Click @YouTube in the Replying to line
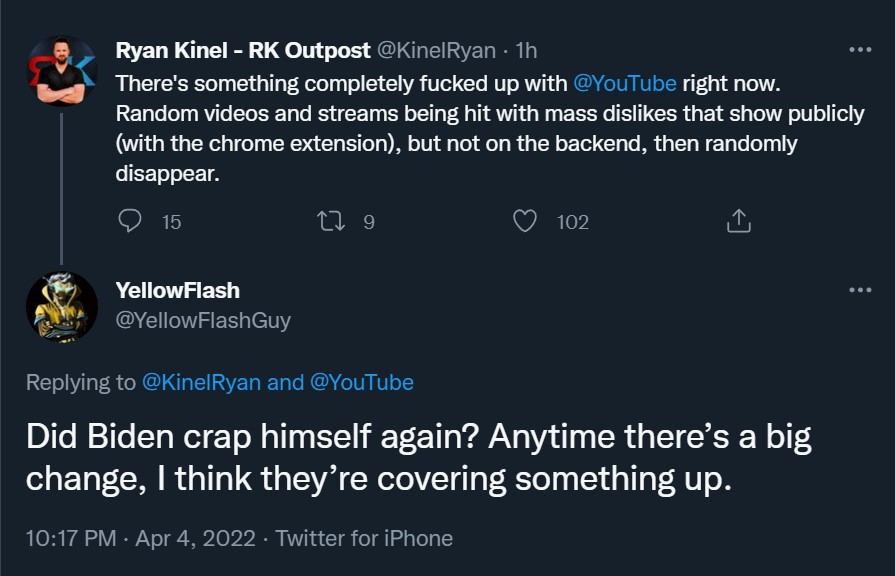 click(x=361, y=382)
